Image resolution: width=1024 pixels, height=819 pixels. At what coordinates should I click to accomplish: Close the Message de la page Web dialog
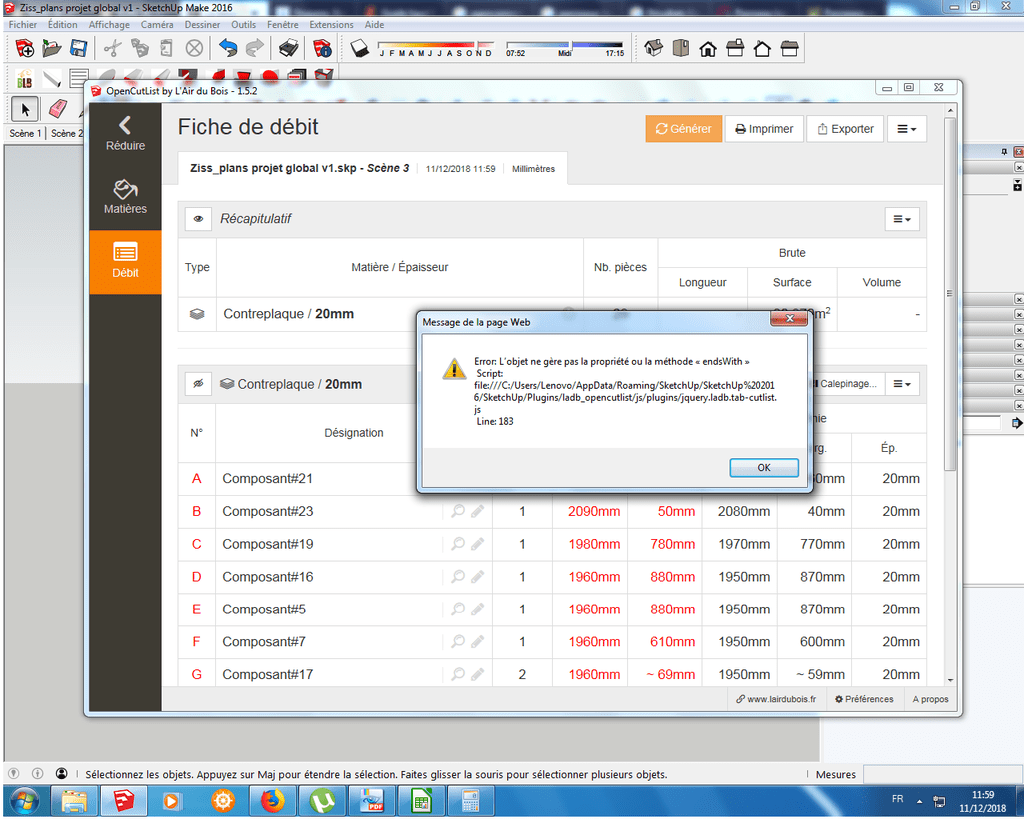(789, 318)
